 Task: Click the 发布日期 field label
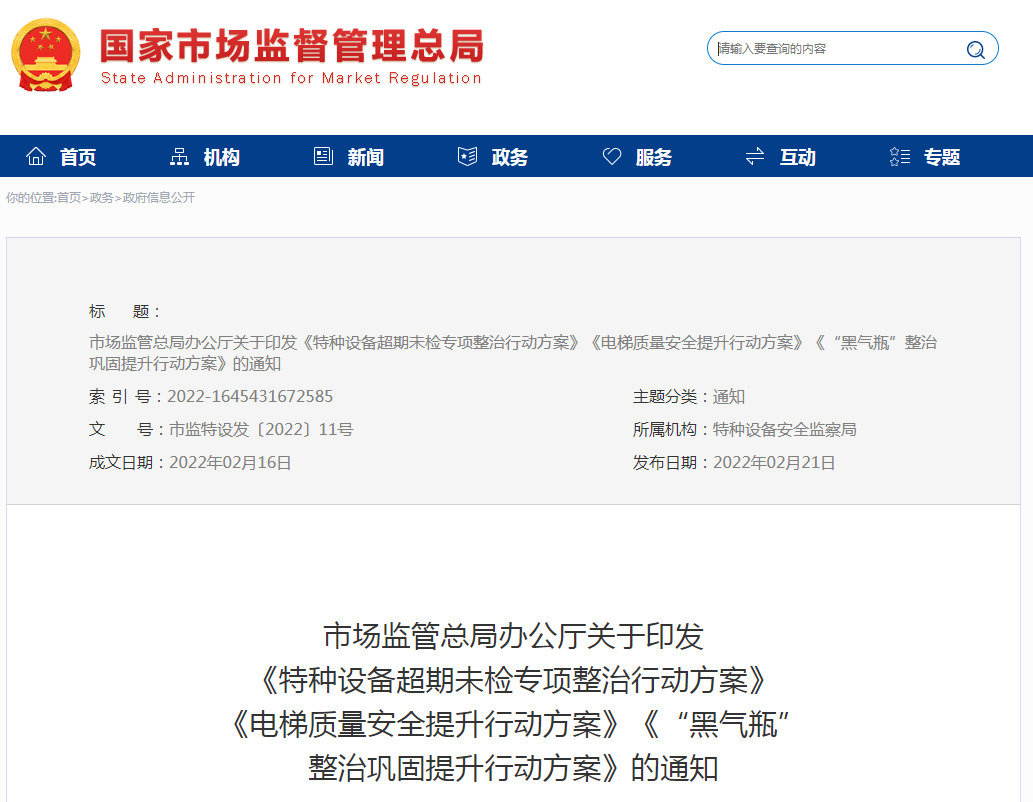pyautogui.click(x=669, y=463)
